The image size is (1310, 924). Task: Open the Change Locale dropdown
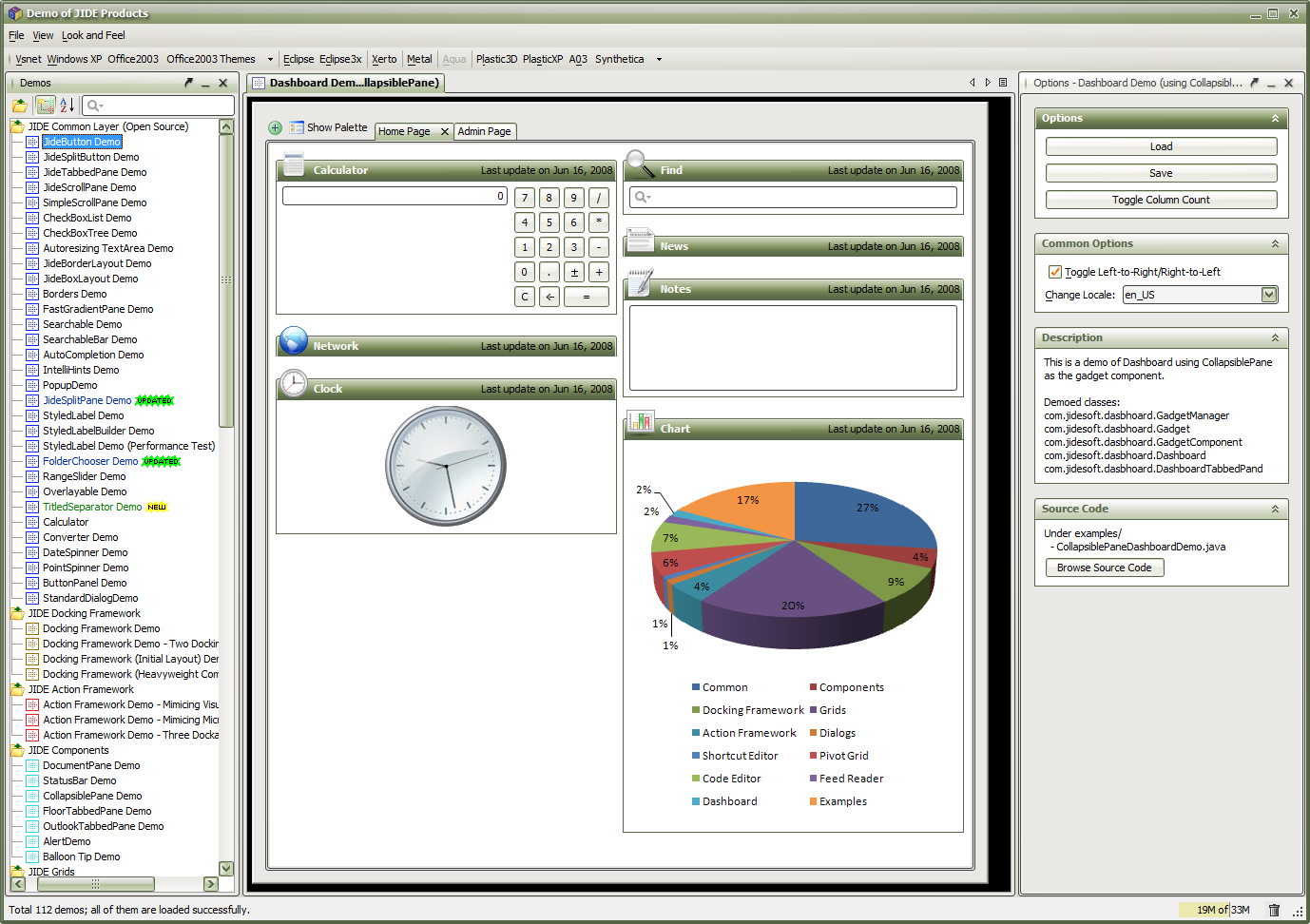[x=1269, y=295]
